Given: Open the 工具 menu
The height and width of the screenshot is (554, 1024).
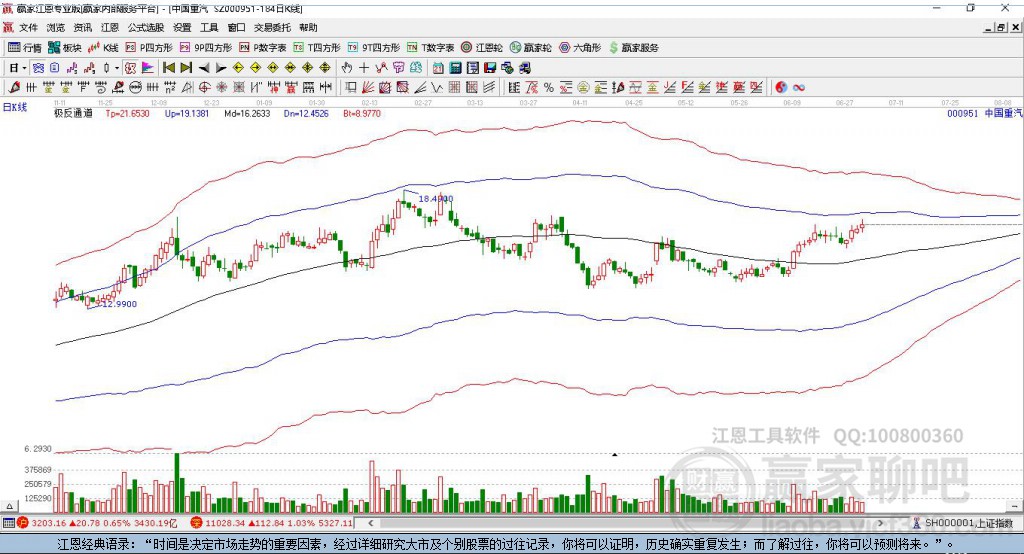Looking at the screenshot, I should [x=209, y=27].
